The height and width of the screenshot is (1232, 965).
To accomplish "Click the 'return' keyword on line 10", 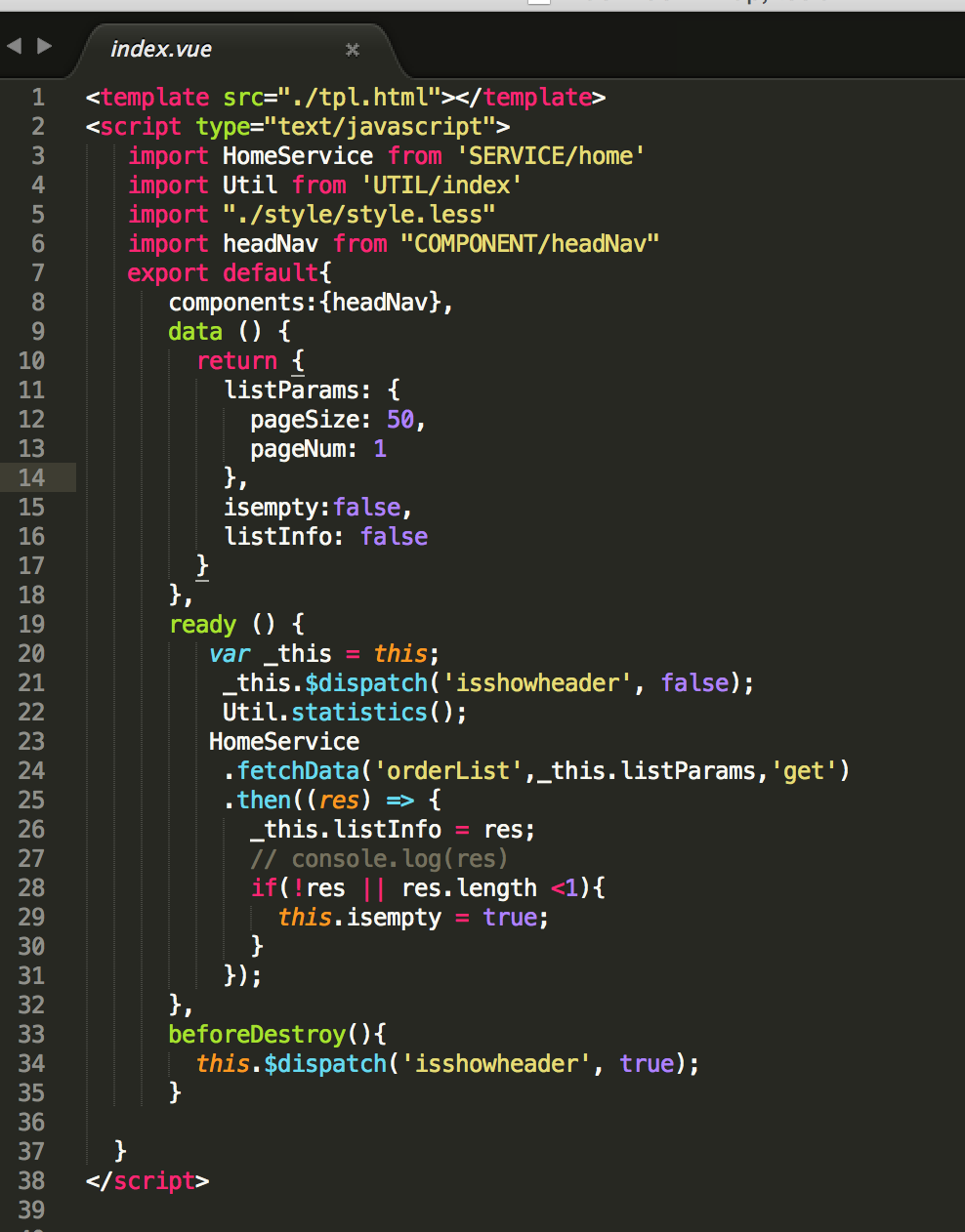I will click(x=237, y=360).
